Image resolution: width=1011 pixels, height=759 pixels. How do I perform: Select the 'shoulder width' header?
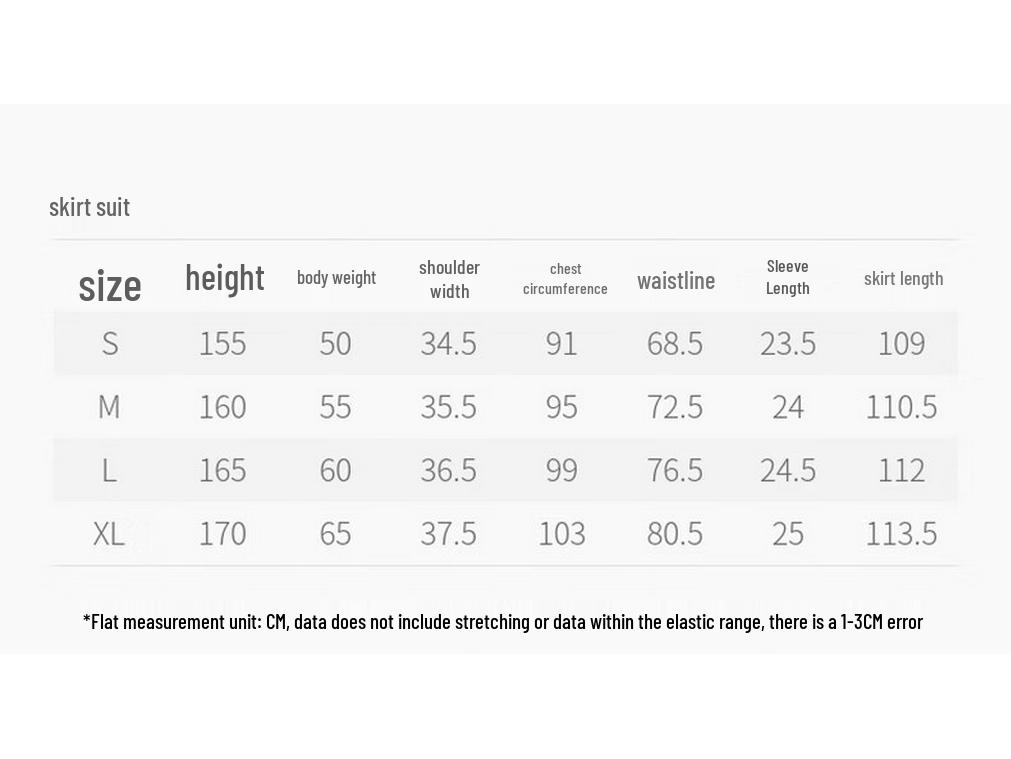click(x=449, y=279)
